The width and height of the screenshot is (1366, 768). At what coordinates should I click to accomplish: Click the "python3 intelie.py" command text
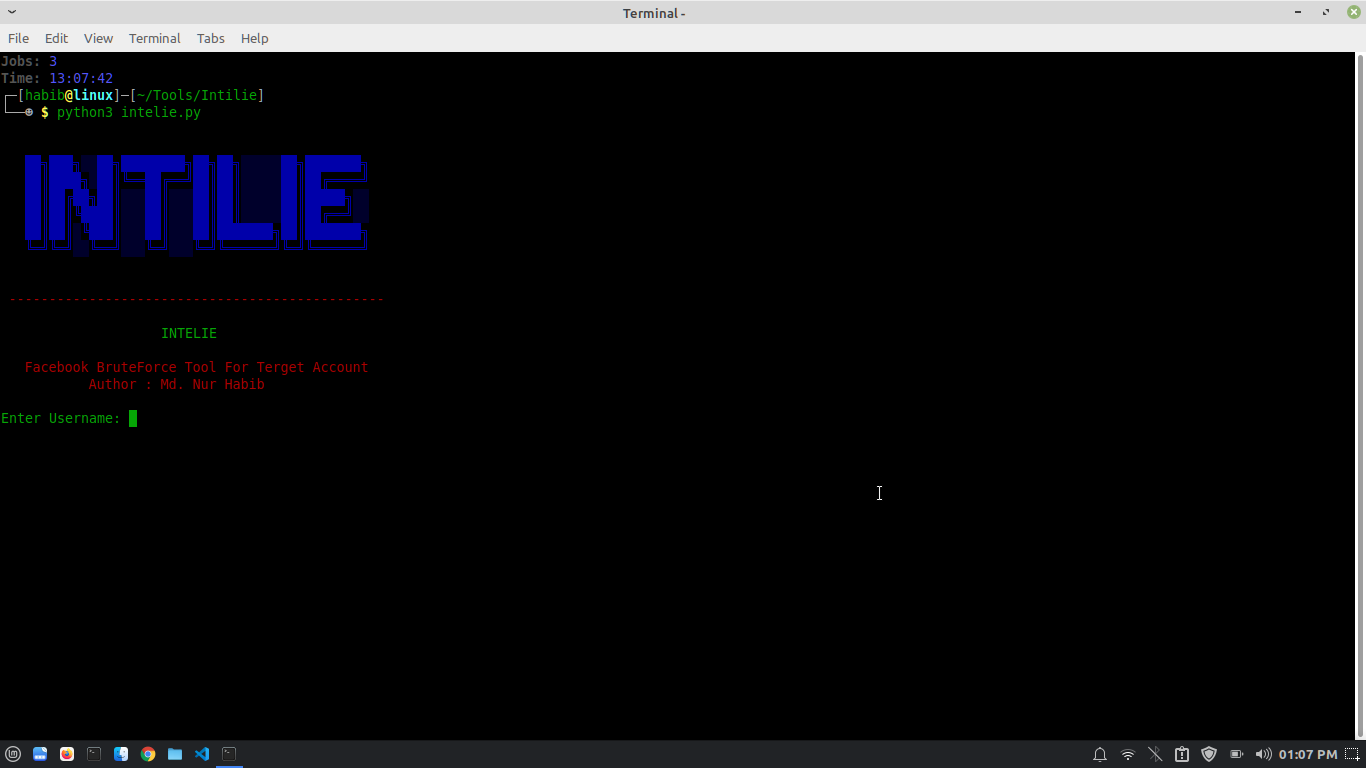[x=129, y=112]
